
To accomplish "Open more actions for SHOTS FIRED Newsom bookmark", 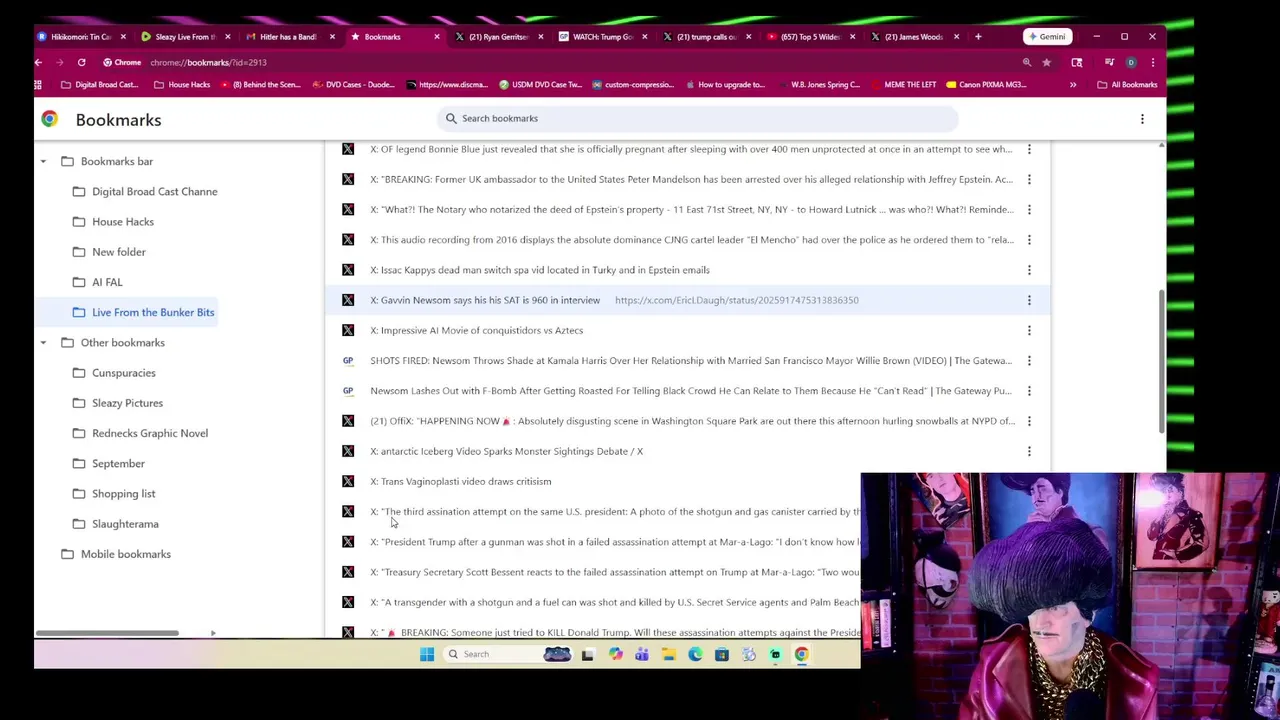I will 1029,360.
